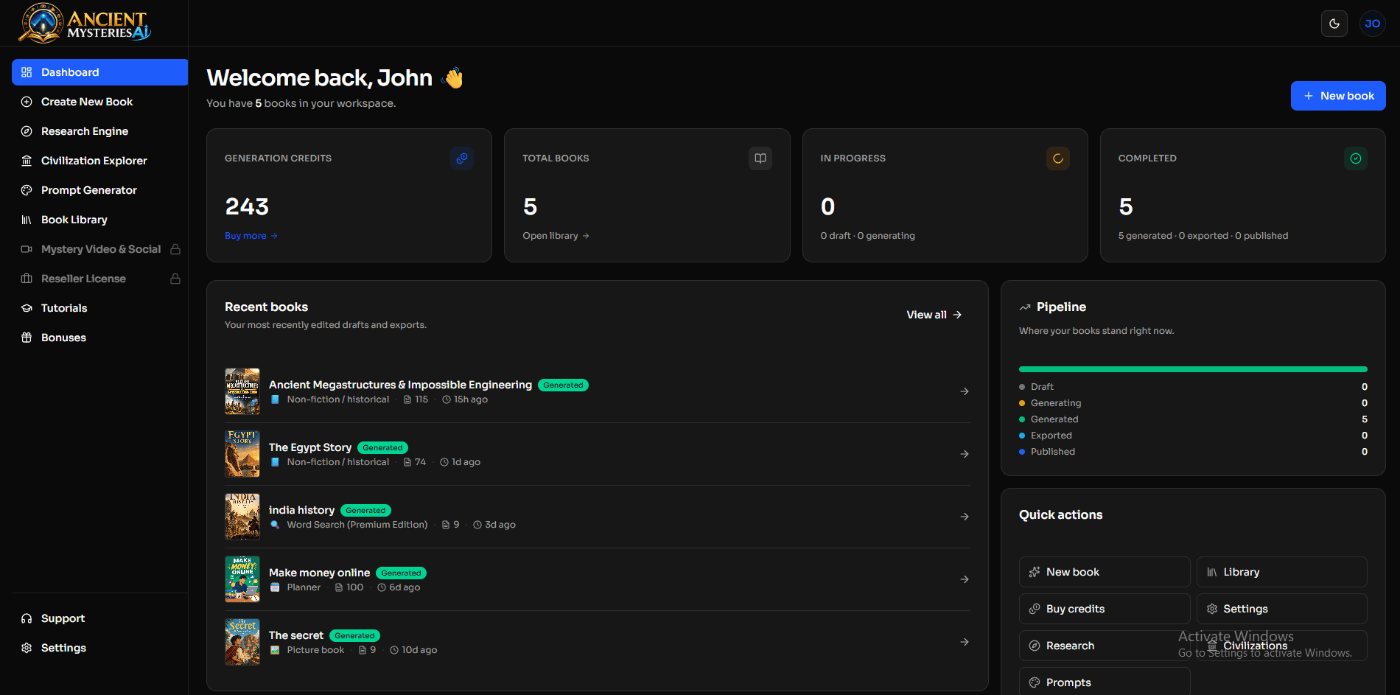Open Ancient Megastructures & Impossible Engineering book

(x=597, y=391)
